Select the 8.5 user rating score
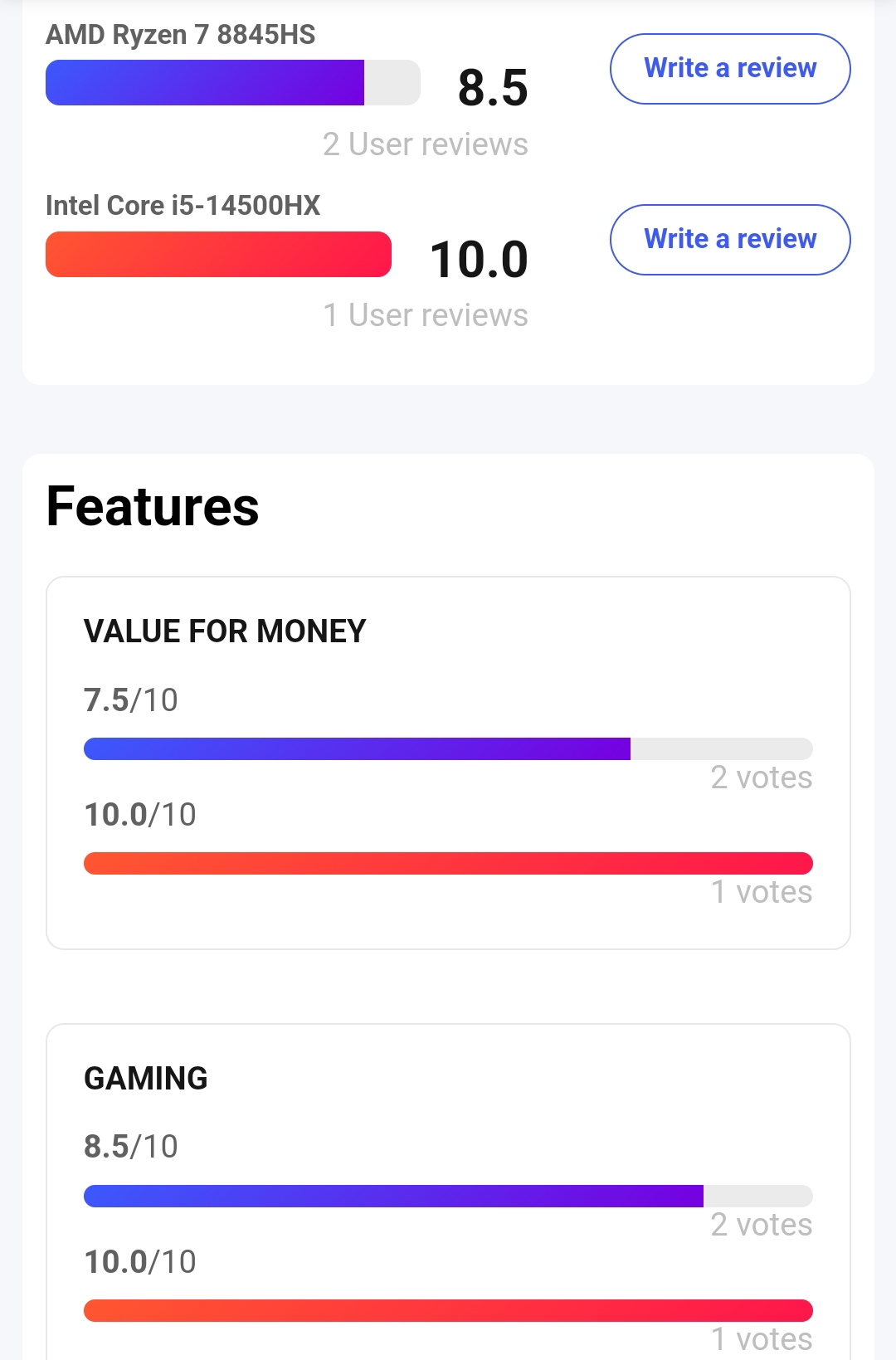Image resolution: width=896 pixels, height=1360 pixels. [x=493, y=88]
